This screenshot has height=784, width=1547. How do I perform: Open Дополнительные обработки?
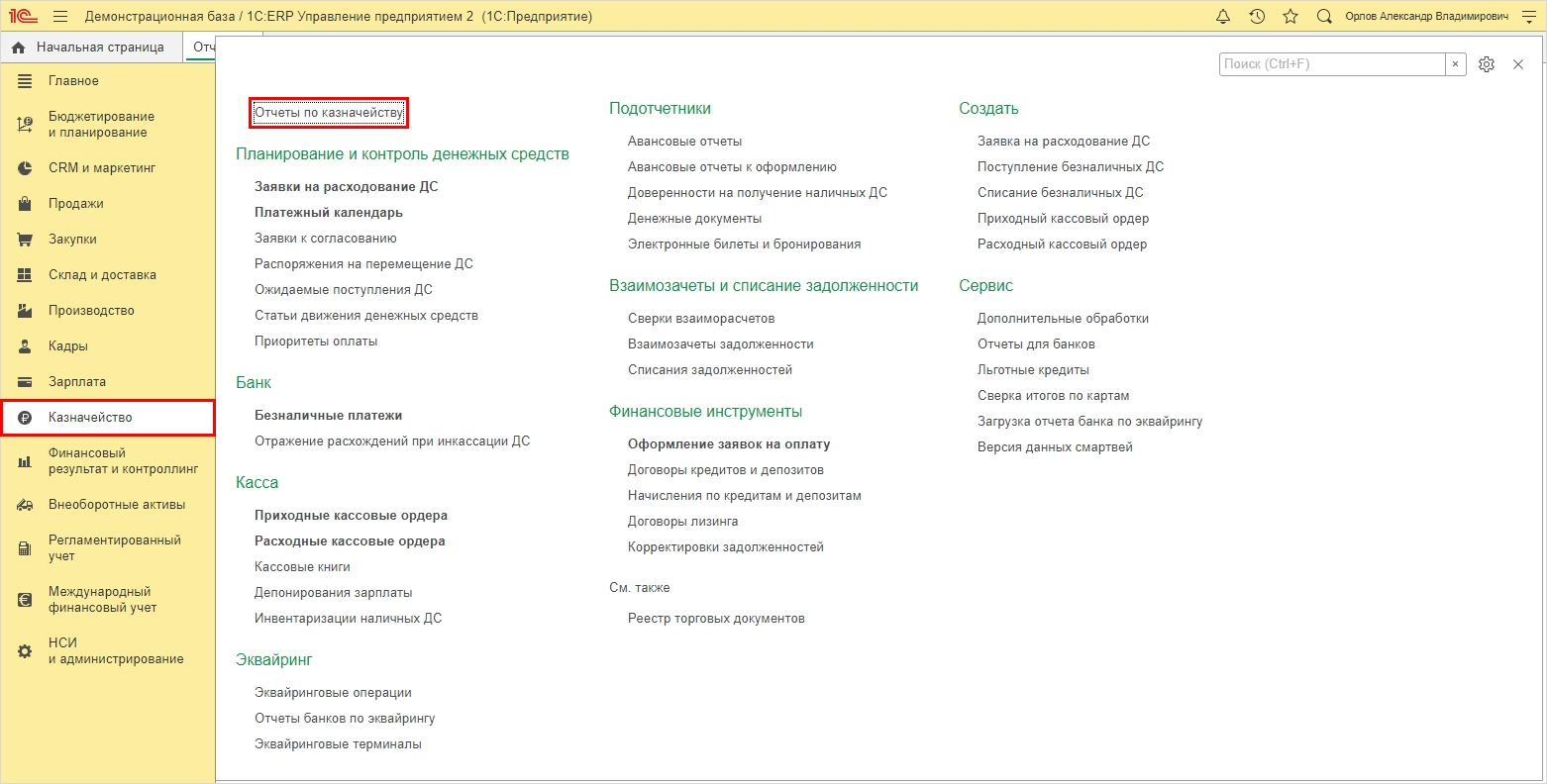pos(1063,319)
